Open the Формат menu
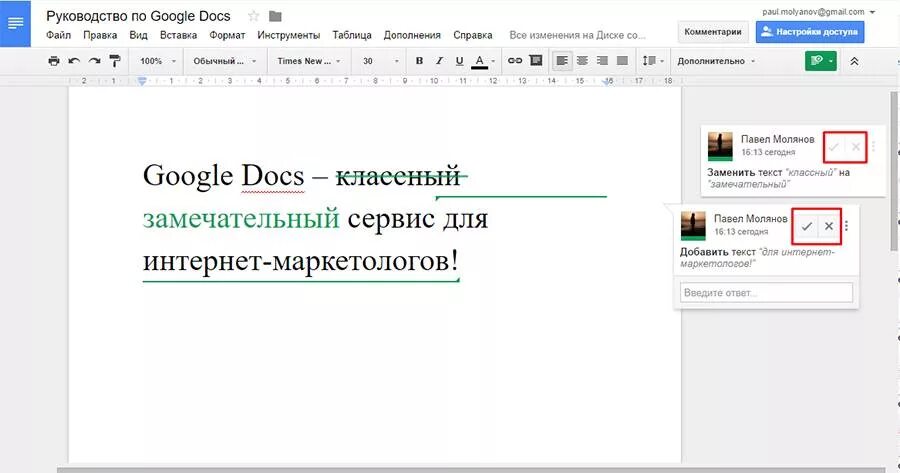The image size is (900, 473). click(227, 35)
